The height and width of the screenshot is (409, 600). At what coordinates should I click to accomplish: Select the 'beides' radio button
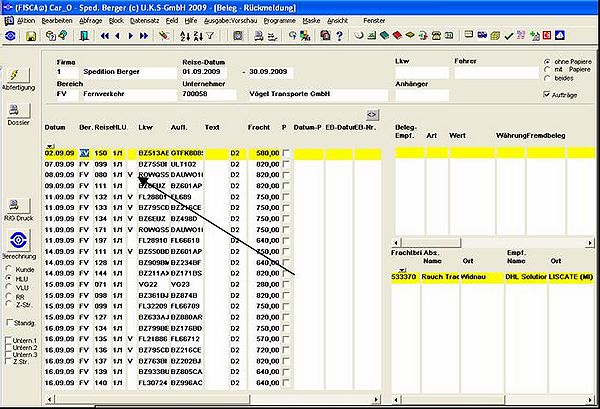pos(547,78)
